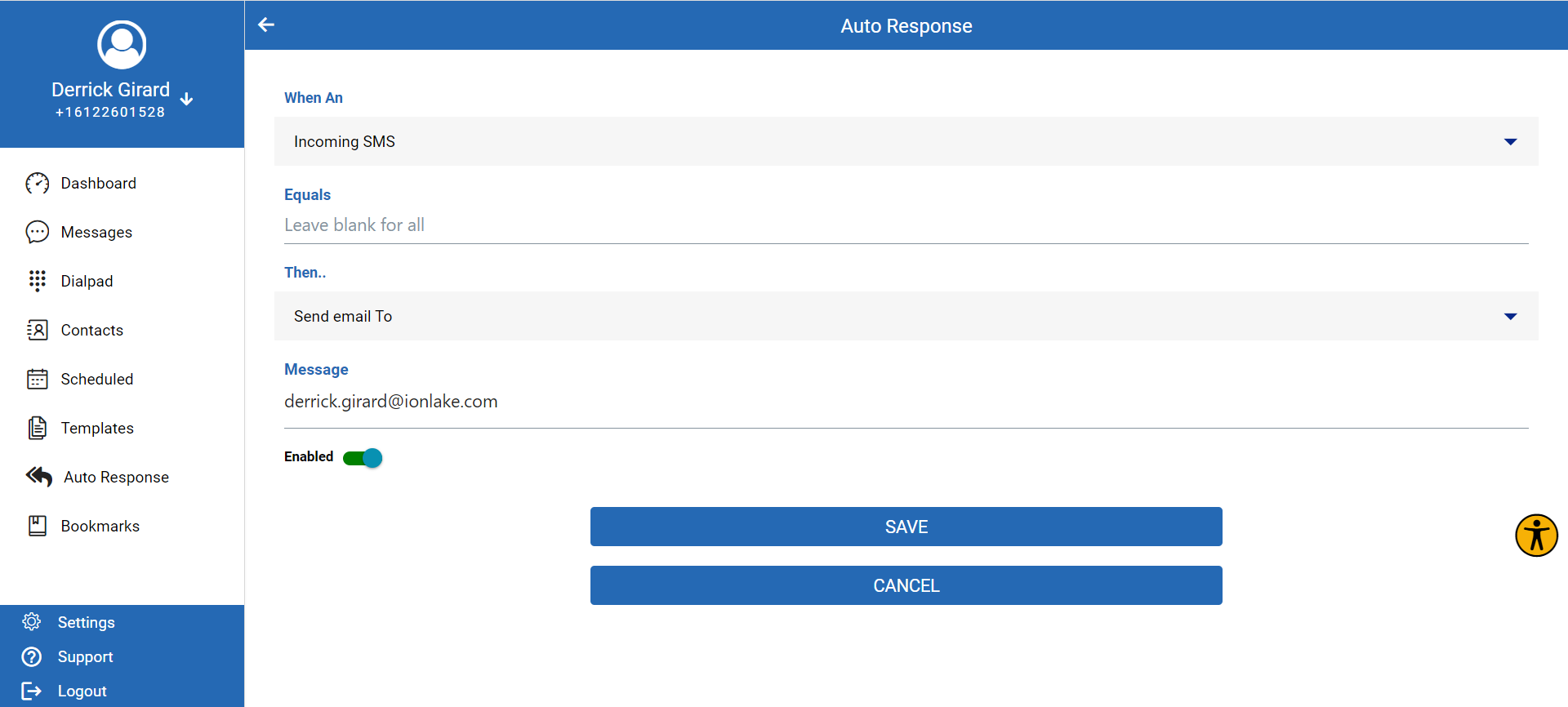Click the Settings gear icon

pos(32,622)
